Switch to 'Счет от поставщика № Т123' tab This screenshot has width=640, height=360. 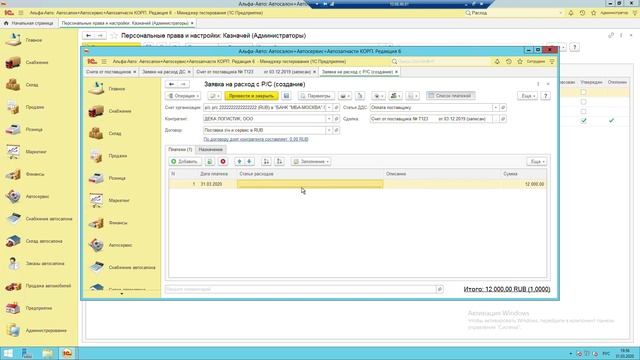click(x=253, y=72)
